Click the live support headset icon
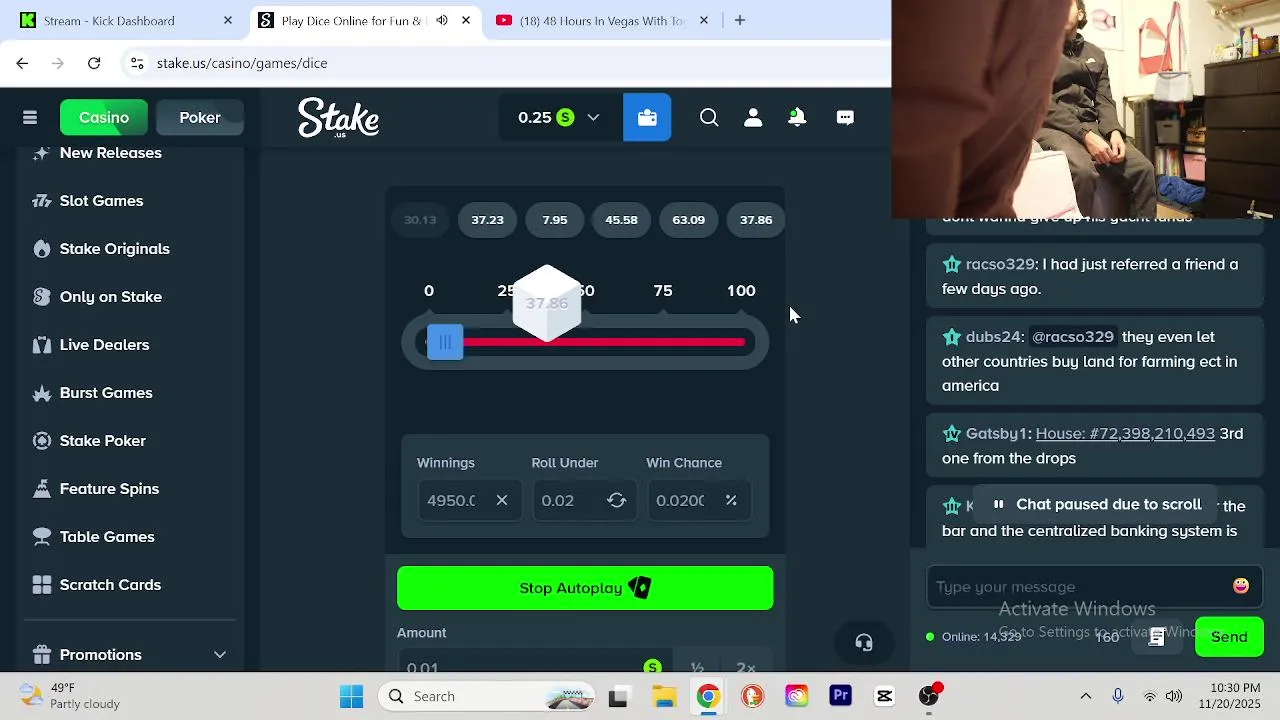 864,642
